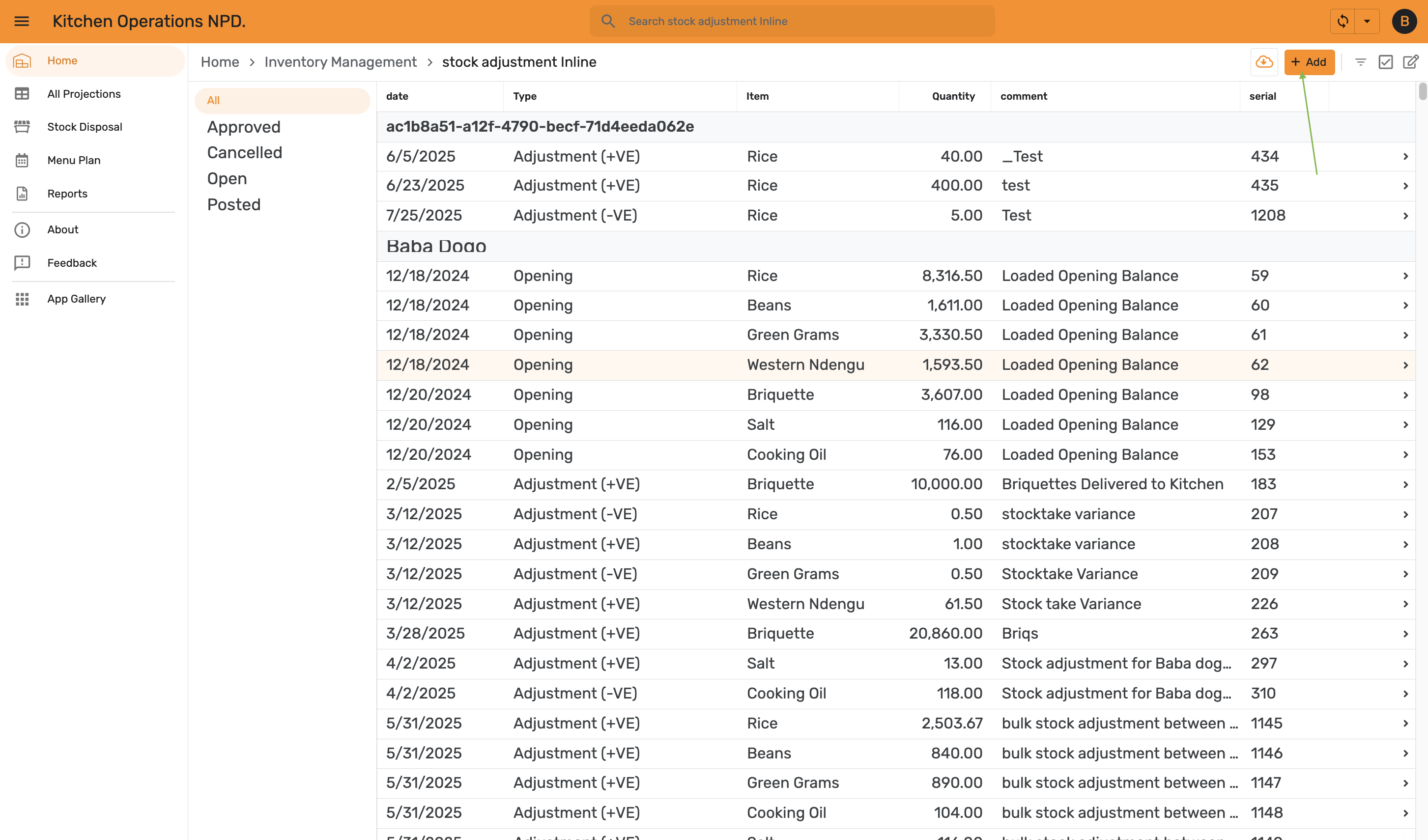The height and width of the screenshot is (840, 1428).
Task: Expand the row with serial 1208
Action: (x=1405, y=216)
